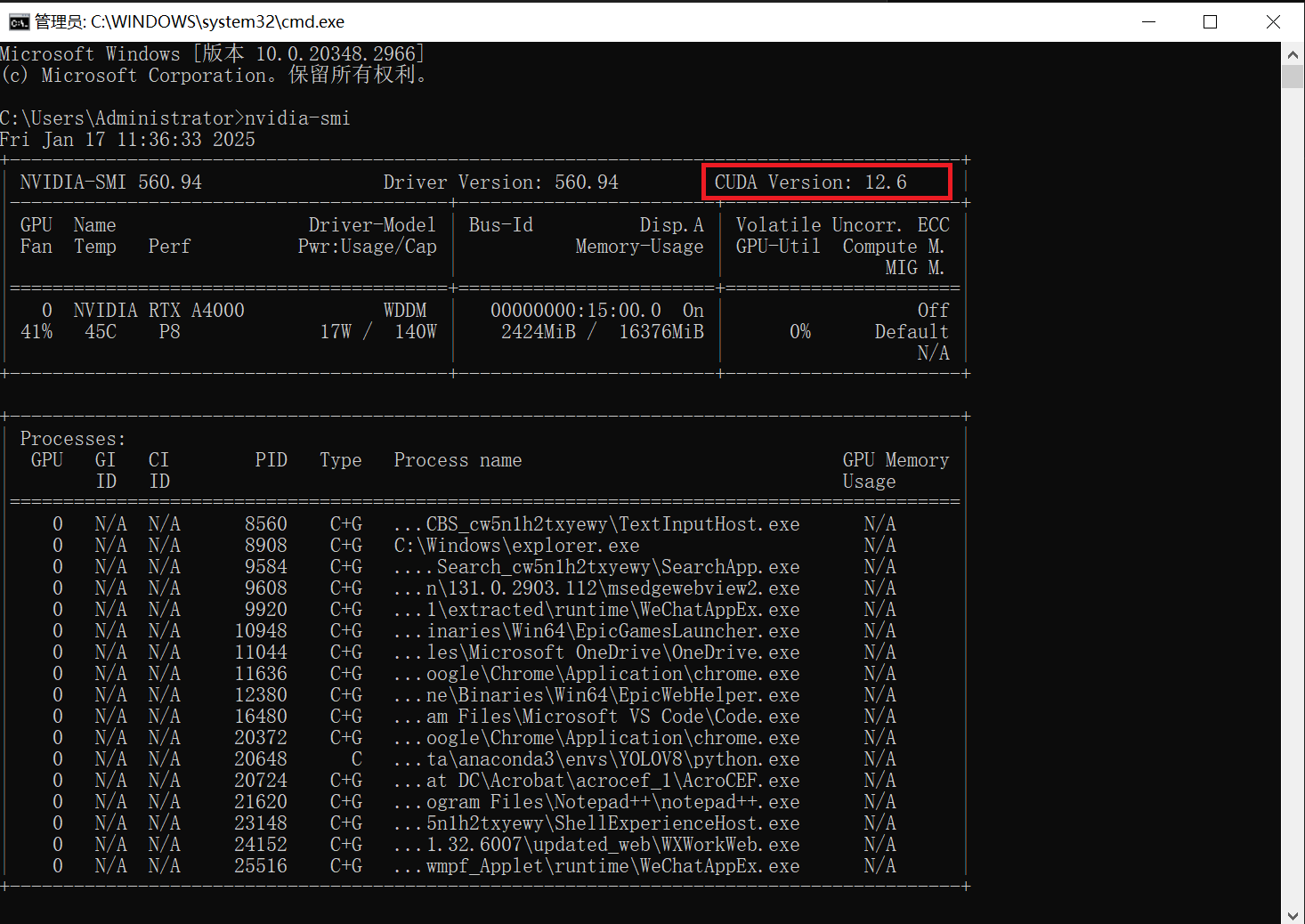The image size is (1305, 924).
Task: Click the VS Code Code.exe process entry
Action: (612, 717)
